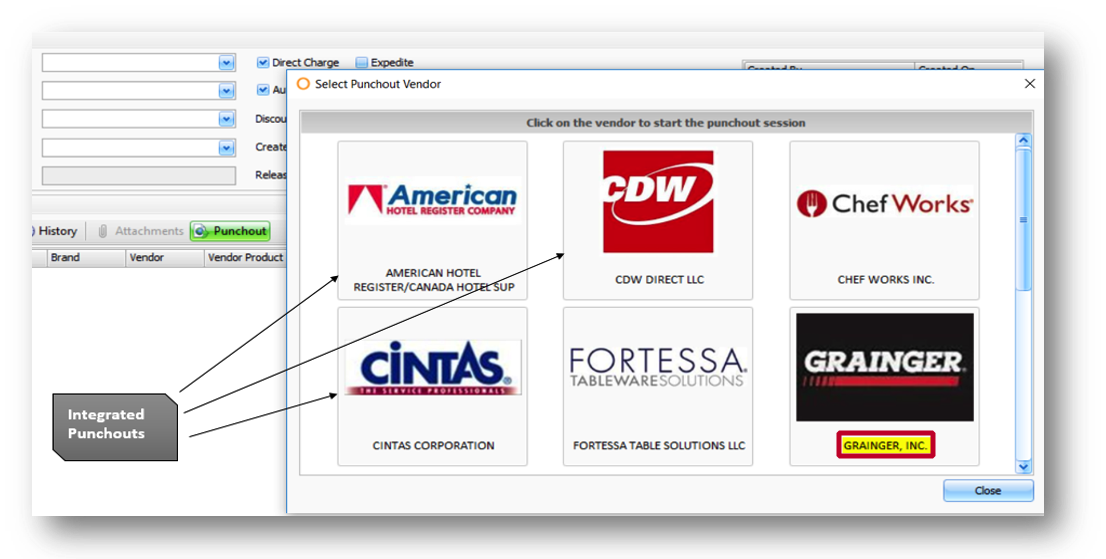Launch the Cintas Corporation punchout

pyautogui.click(x=432, y=386)
